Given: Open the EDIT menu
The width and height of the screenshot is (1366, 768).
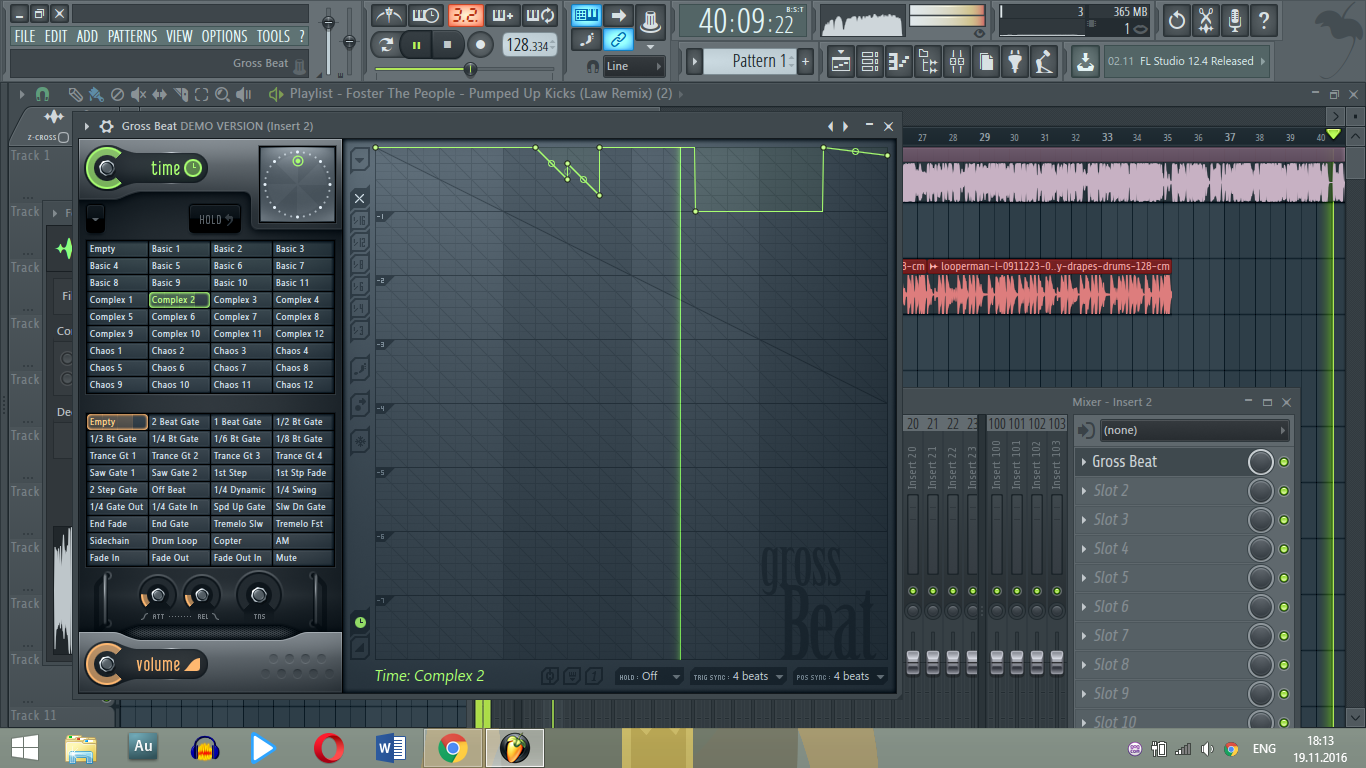Looking at the screenshot, I should (56, 37).
